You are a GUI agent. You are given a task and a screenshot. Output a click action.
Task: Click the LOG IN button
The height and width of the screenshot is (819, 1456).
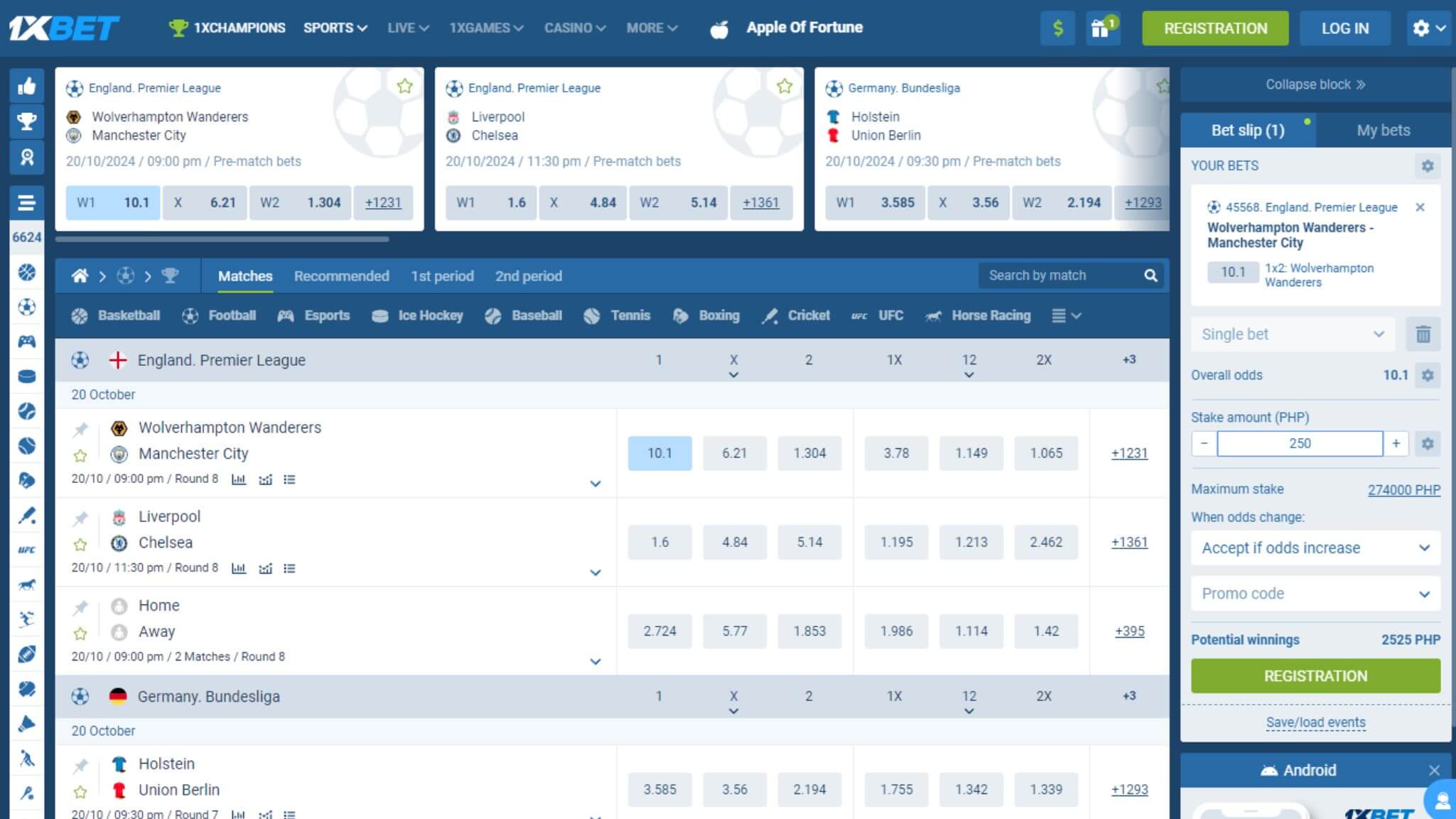(1344, 28)
